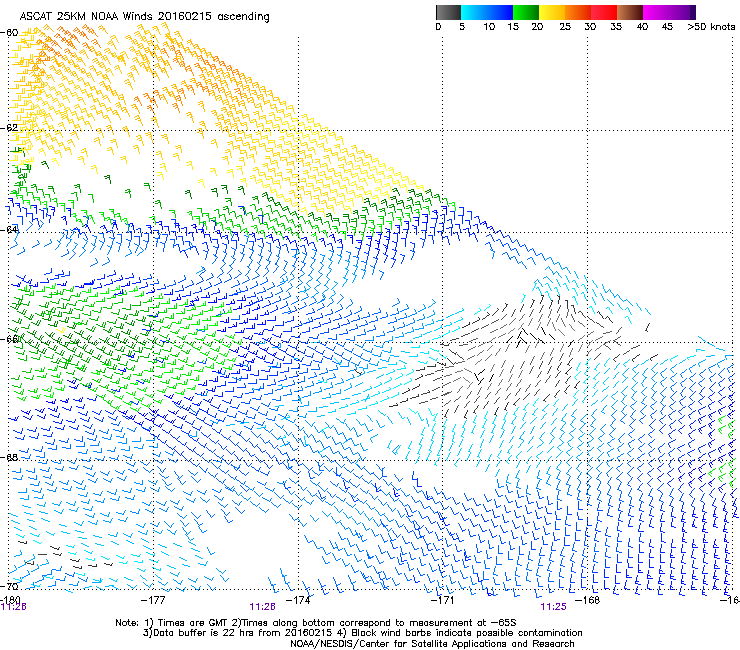The width and height of the screenshot is (740, 650).
Task: Click the '-60' latitude axis label
Action: (x=9, y=33)
